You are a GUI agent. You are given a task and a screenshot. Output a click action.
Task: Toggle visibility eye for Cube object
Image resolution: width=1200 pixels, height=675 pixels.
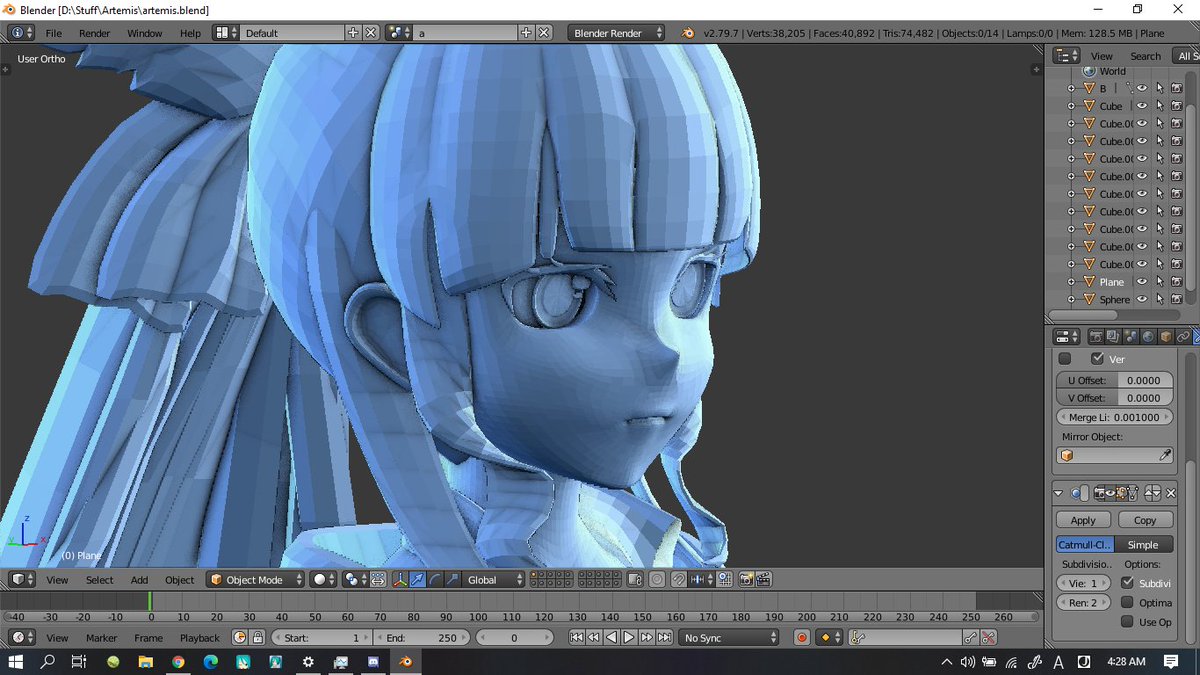point(1141,106)
